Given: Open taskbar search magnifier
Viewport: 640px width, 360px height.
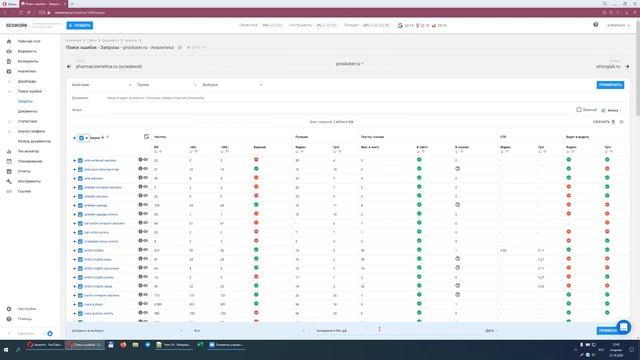Looking at the screenshot, I should 18,350.
